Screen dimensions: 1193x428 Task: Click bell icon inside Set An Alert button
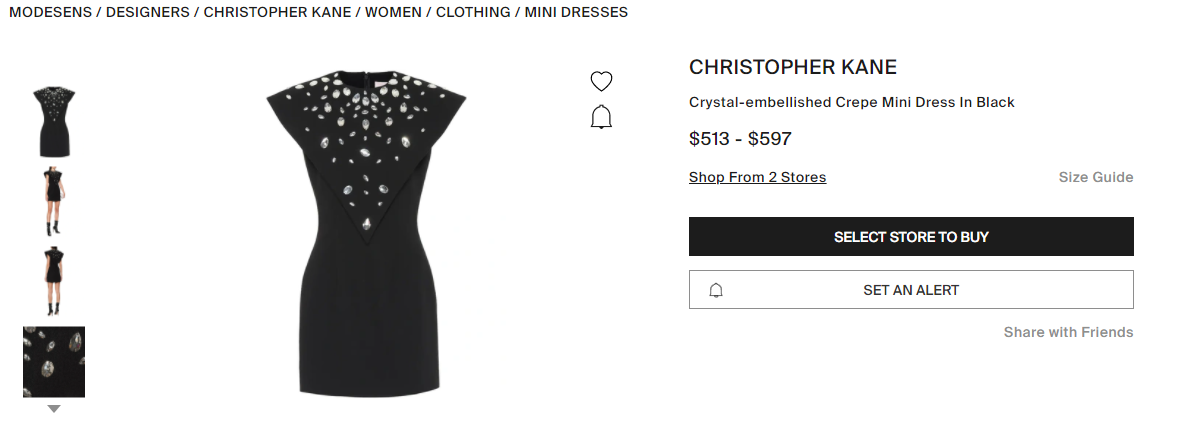coord(715,290)
